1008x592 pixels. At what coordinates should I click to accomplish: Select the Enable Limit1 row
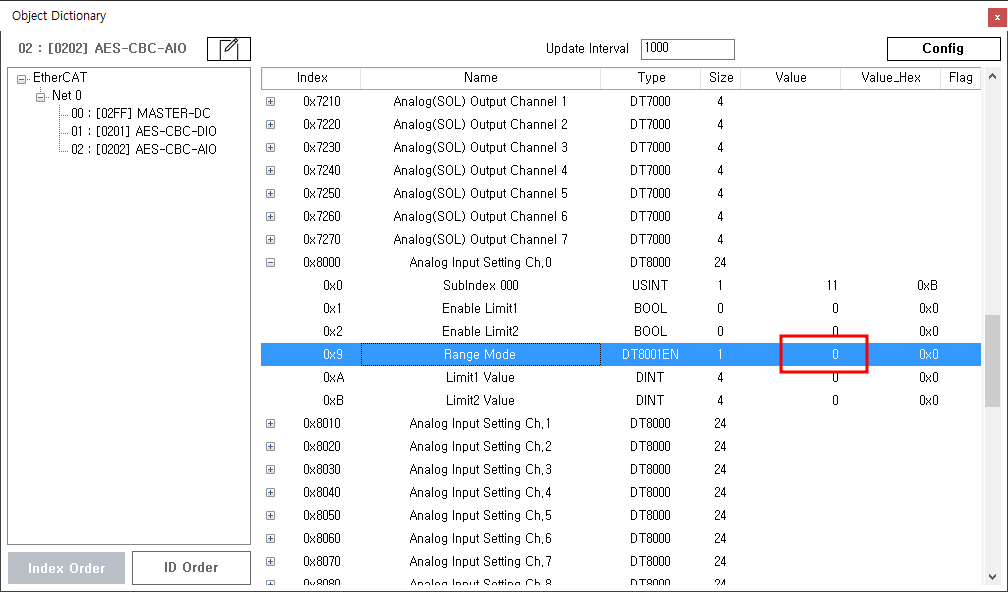pyautogui.click(x=480, y=309)
